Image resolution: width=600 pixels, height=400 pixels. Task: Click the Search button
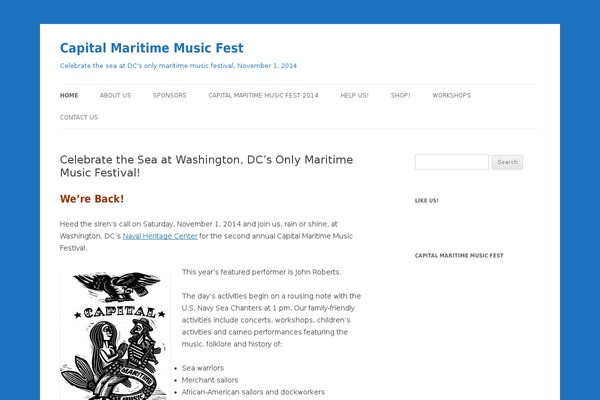(507, 162)
